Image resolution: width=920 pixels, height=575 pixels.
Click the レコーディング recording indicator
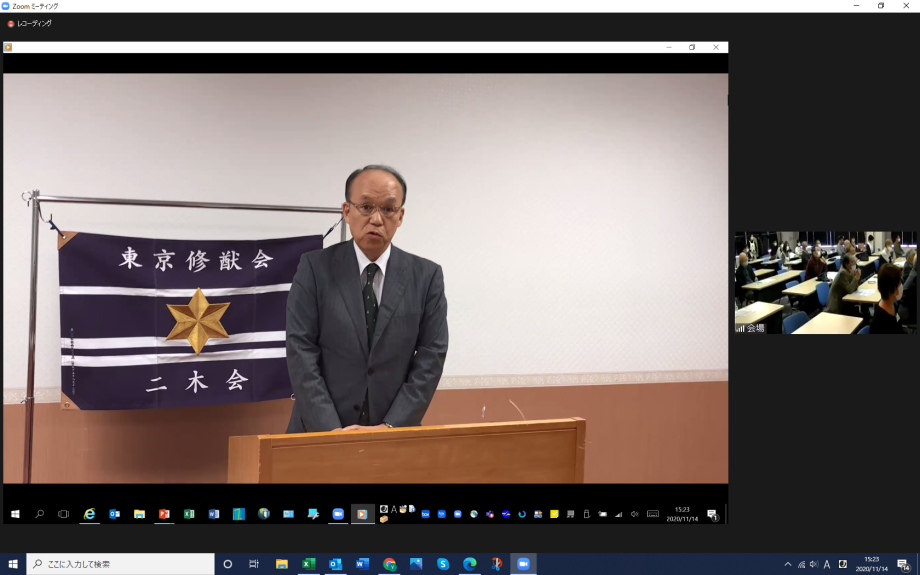click(30, 23)
